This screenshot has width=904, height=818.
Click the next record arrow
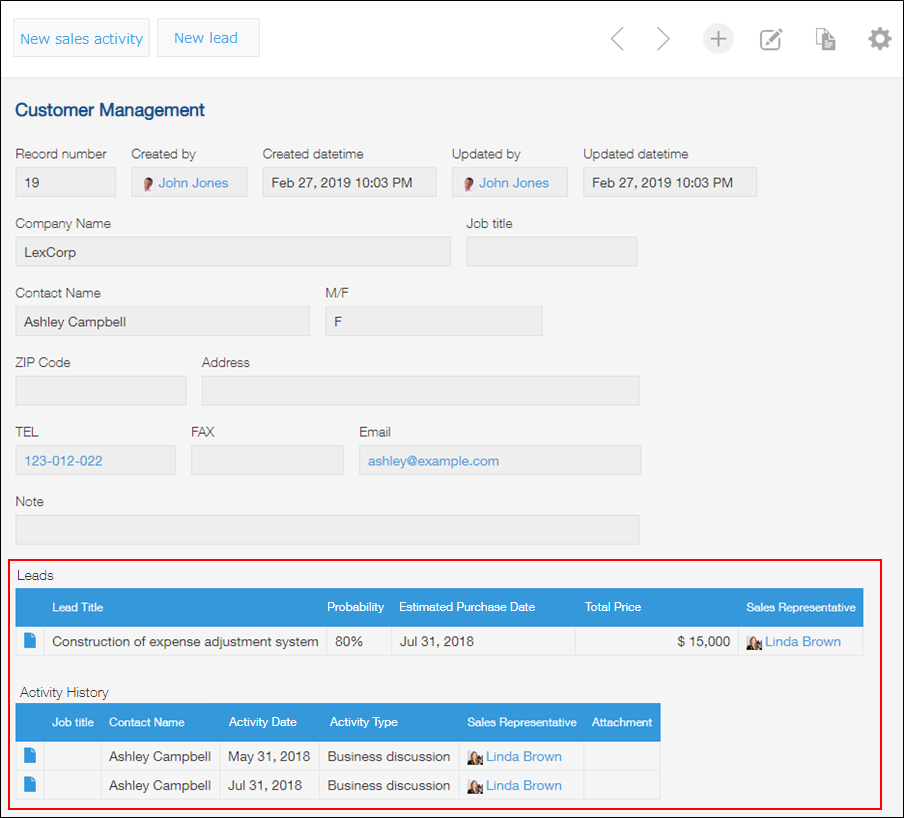point(663,39)
